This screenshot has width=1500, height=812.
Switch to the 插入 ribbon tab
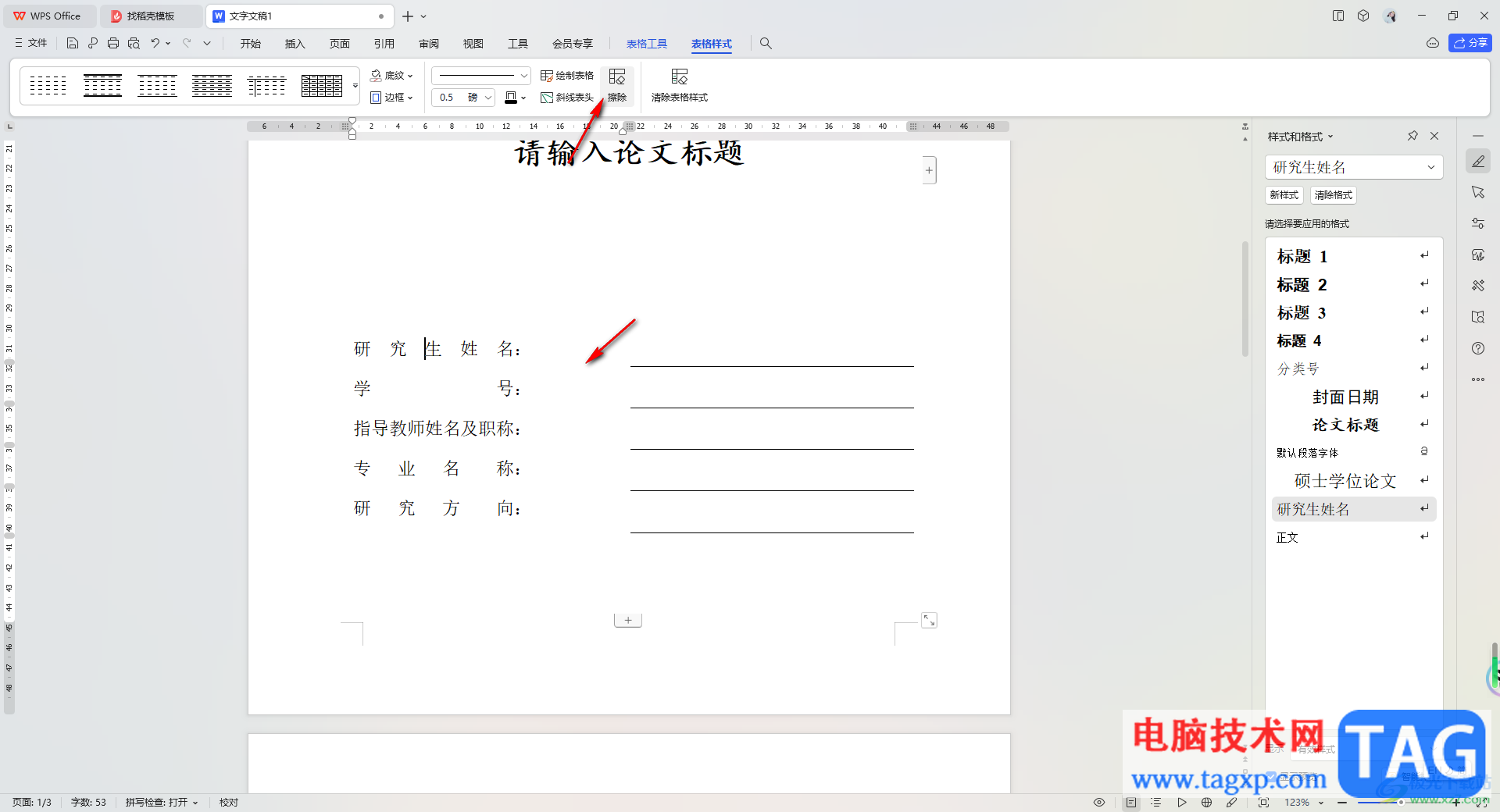click(295, 44)
